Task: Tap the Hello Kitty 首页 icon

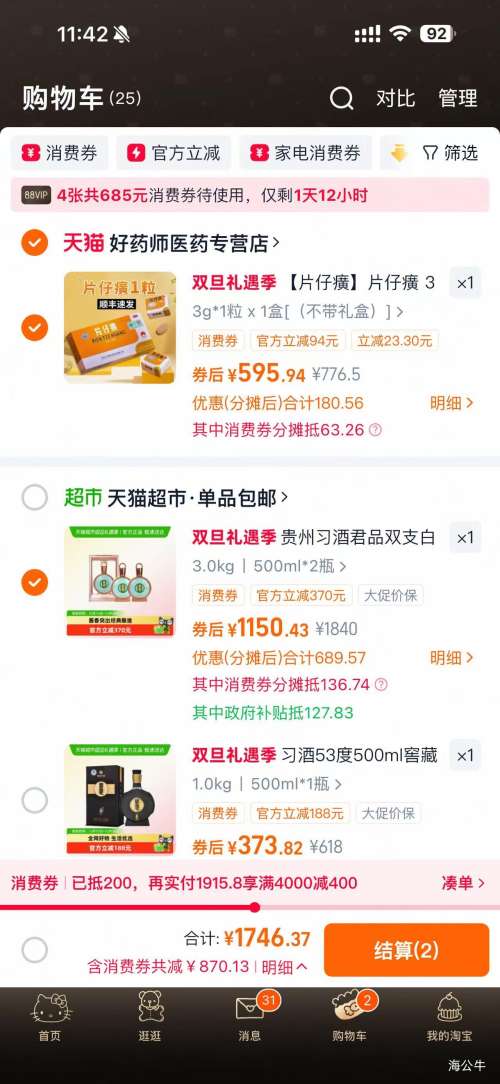Action: [x=50, y=1008]
